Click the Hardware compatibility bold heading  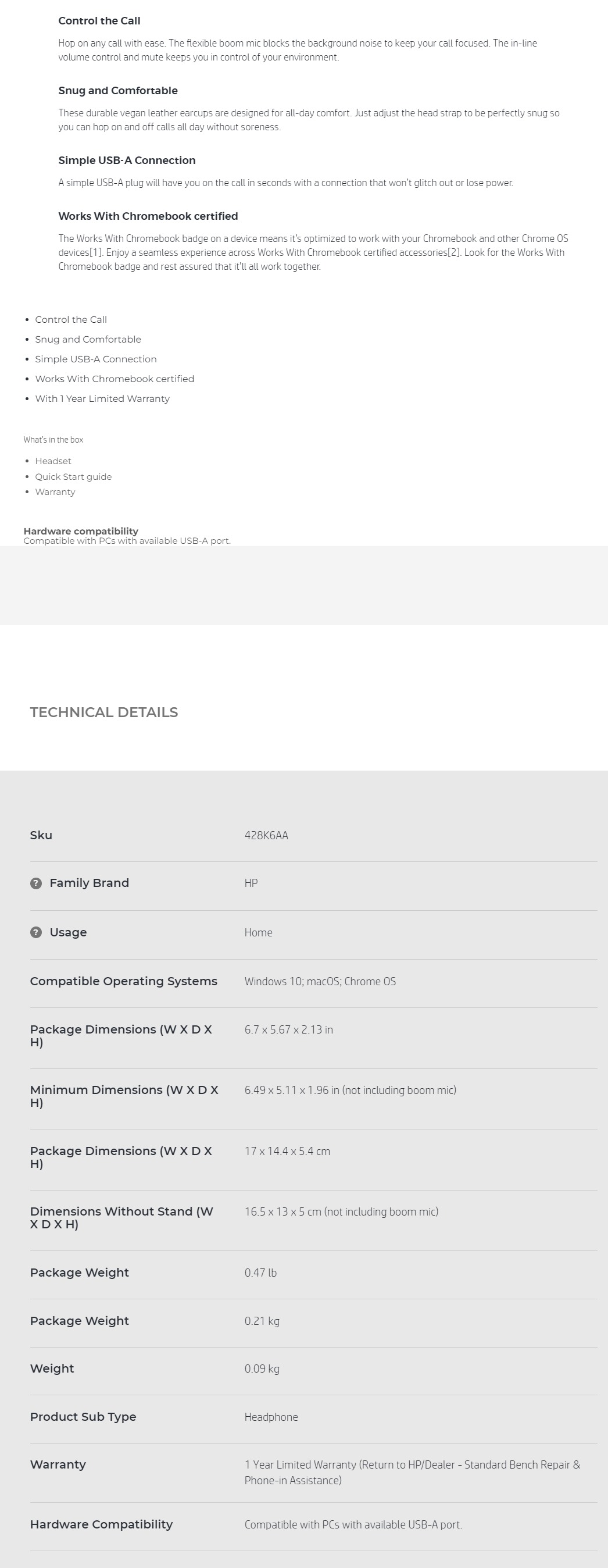tap(81, 531)
